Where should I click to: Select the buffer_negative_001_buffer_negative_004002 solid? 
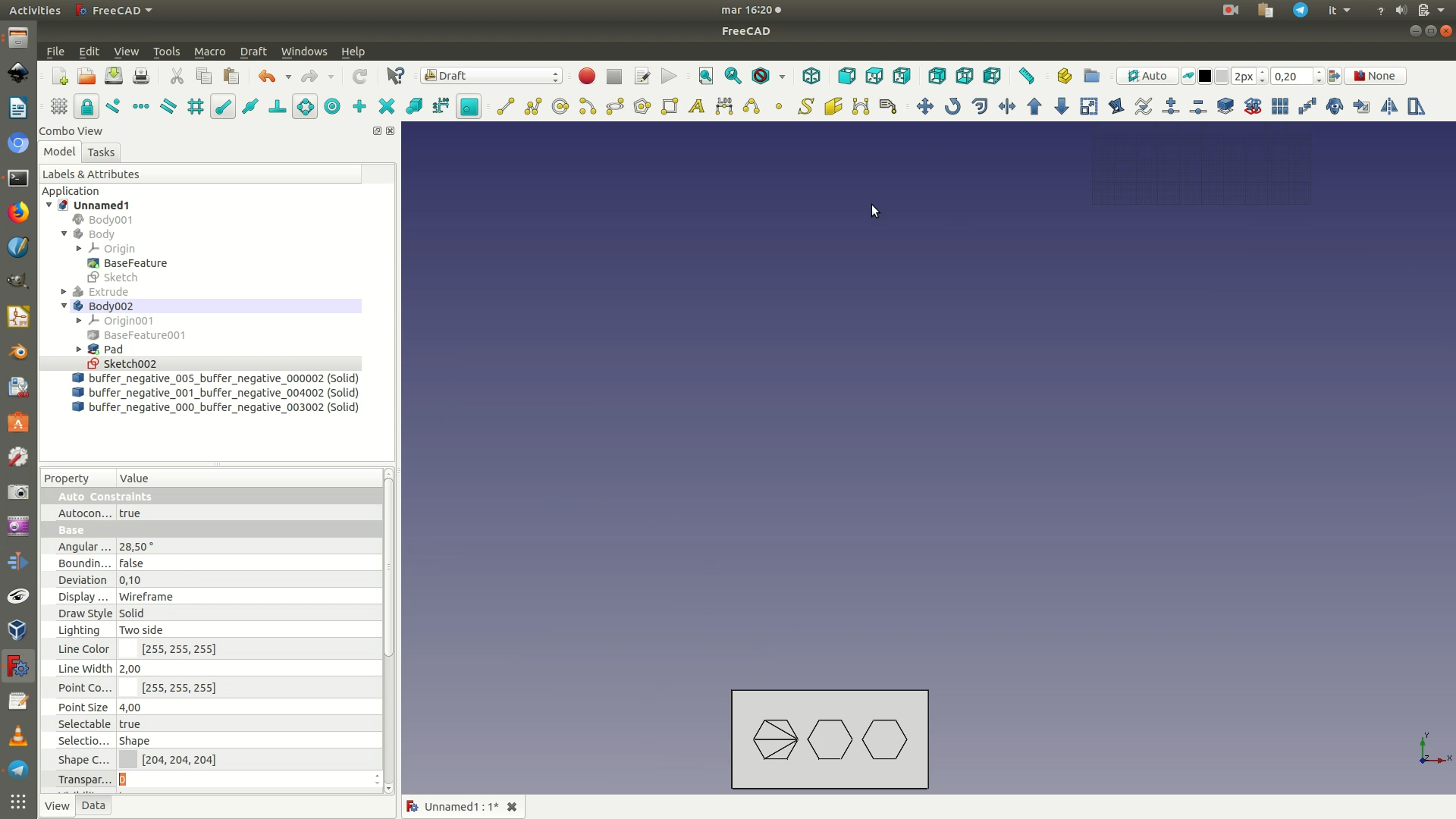tap(223, 393)
